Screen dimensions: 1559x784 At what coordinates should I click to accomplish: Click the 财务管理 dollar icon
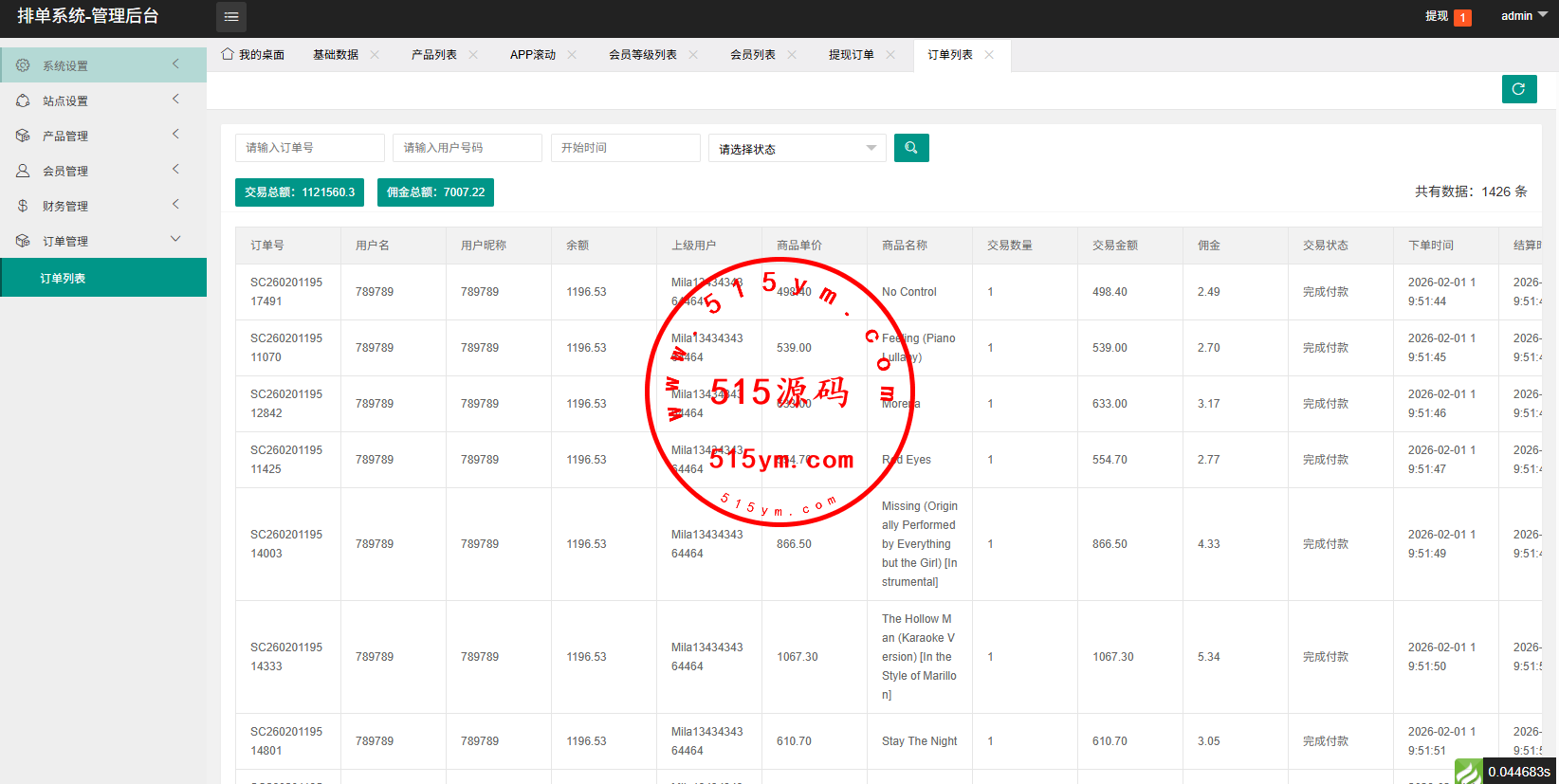coord(23,206)
